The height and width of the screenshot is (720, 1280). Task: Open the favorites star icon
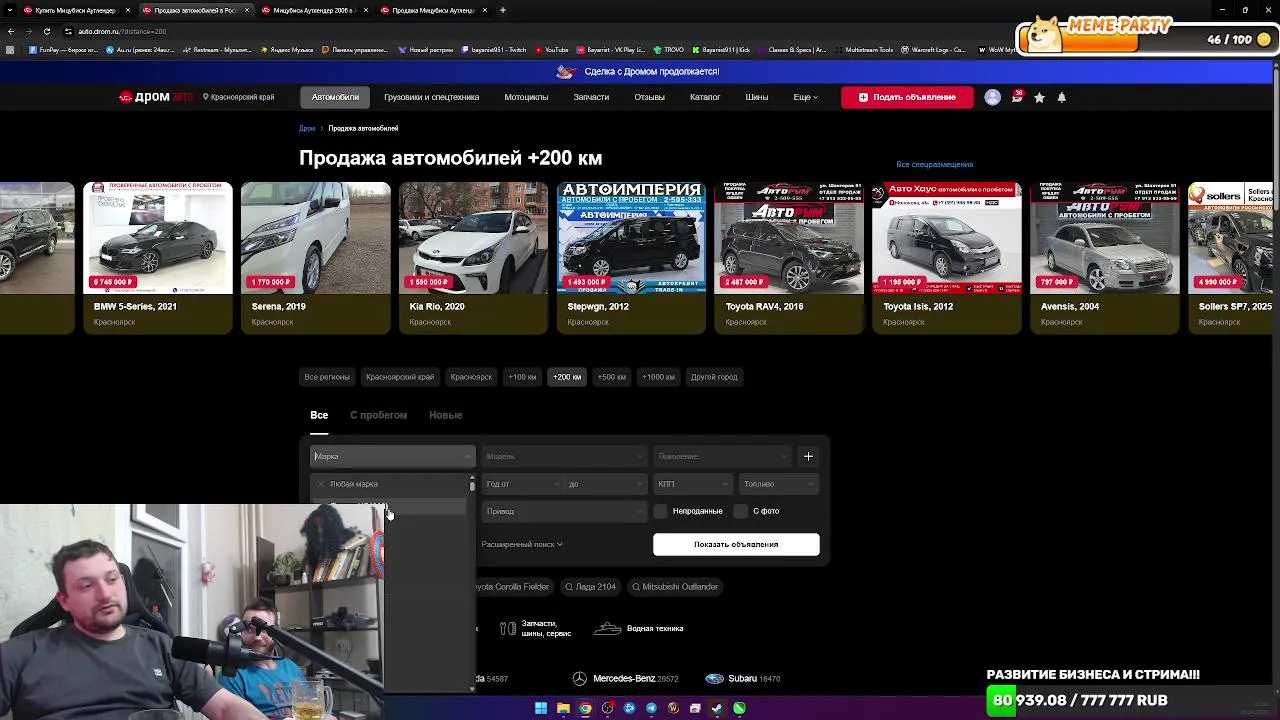point(1039,97)
